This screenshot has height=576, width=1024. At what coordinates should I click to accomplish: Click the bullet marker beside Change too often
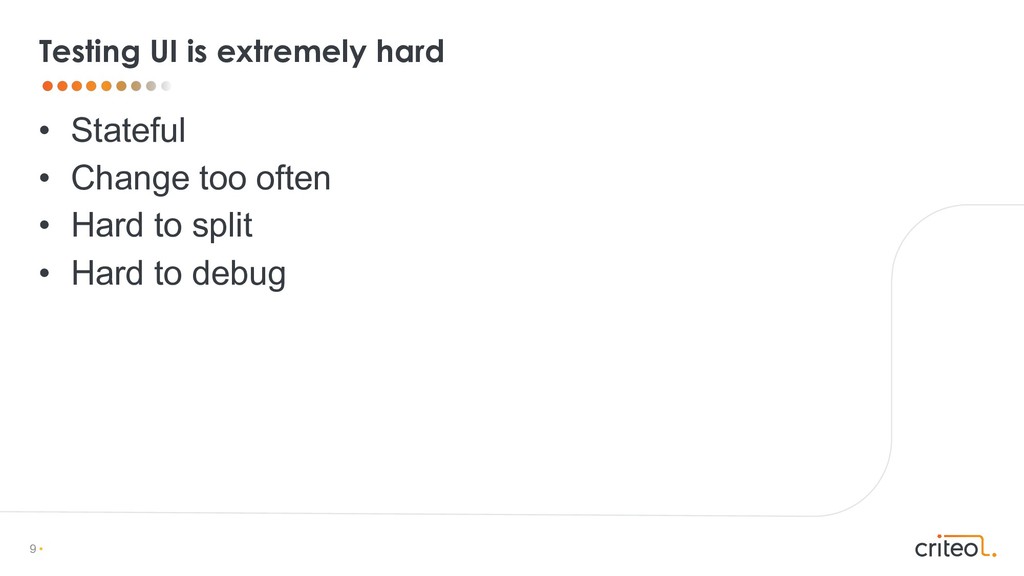44,178
